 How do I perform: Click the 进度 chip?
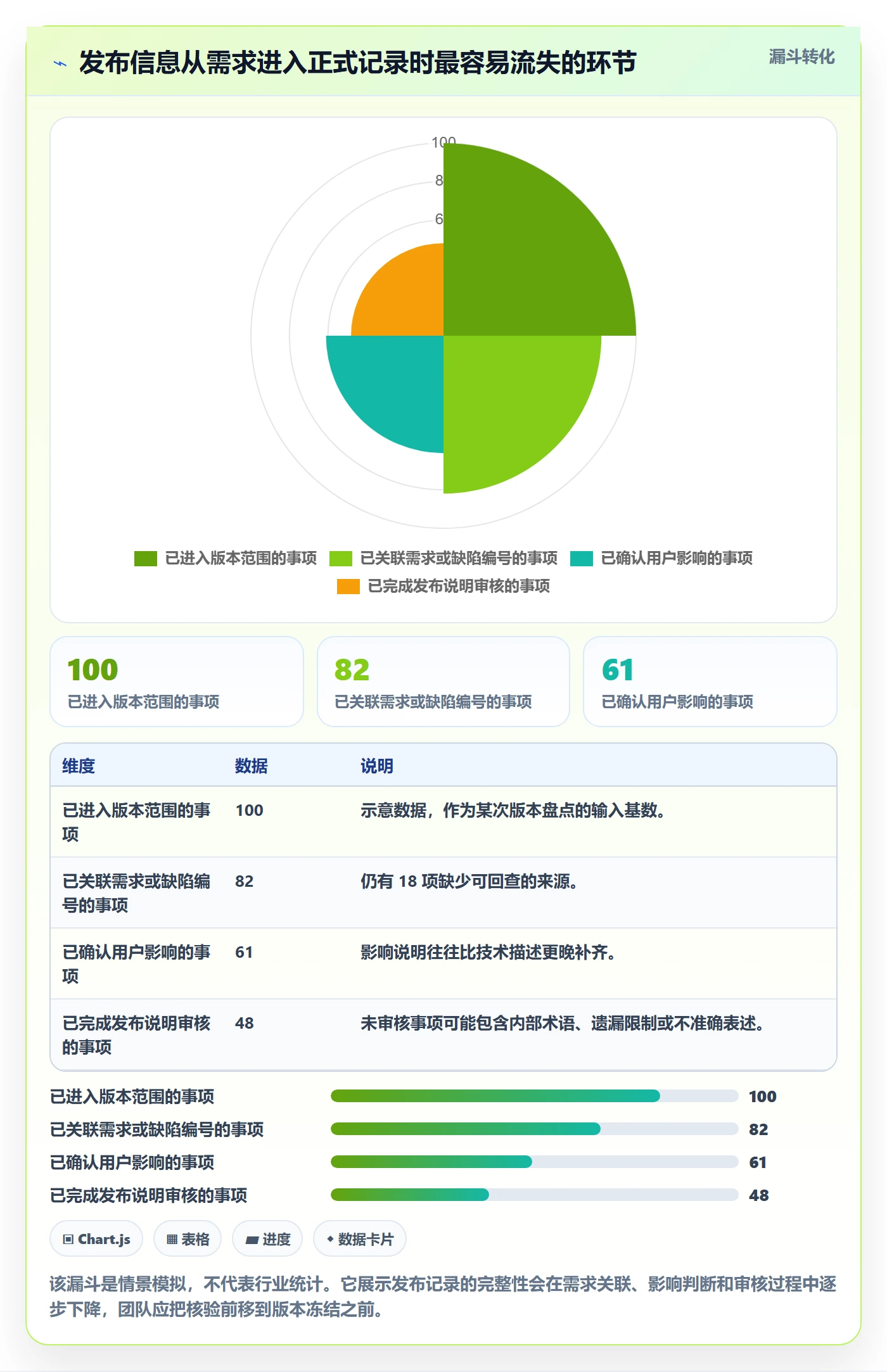coord(267,1239)
